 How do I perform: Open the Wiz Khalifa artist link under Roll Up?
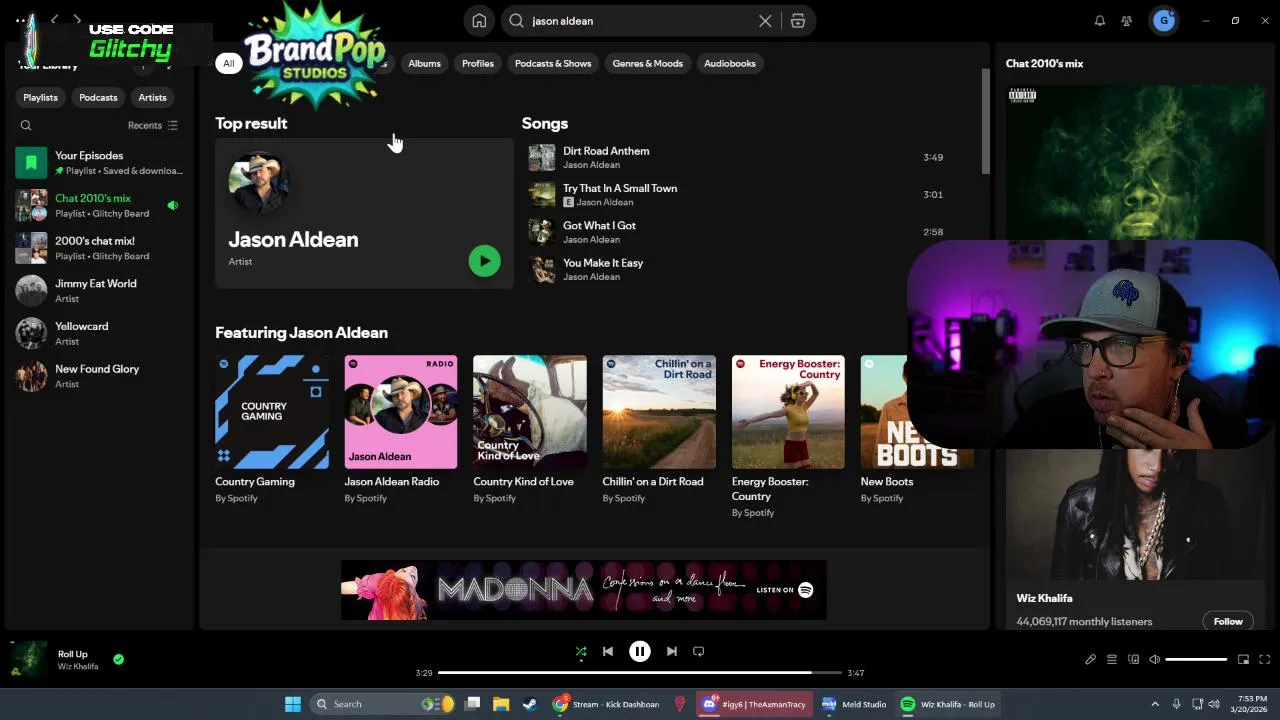(78, 667)
